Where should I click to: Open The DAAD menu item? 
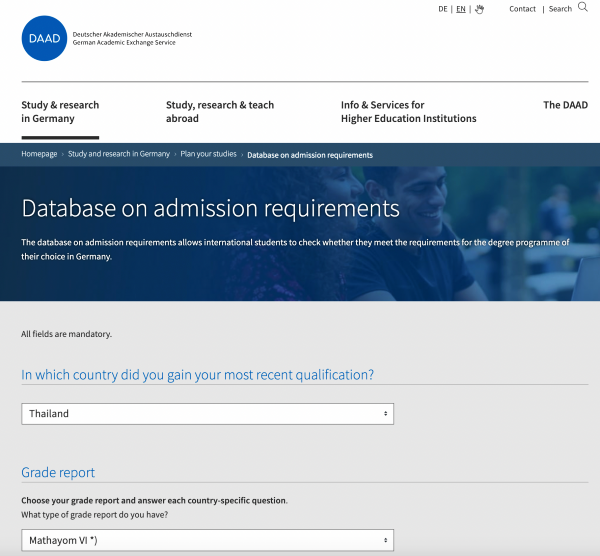(565, 105)
